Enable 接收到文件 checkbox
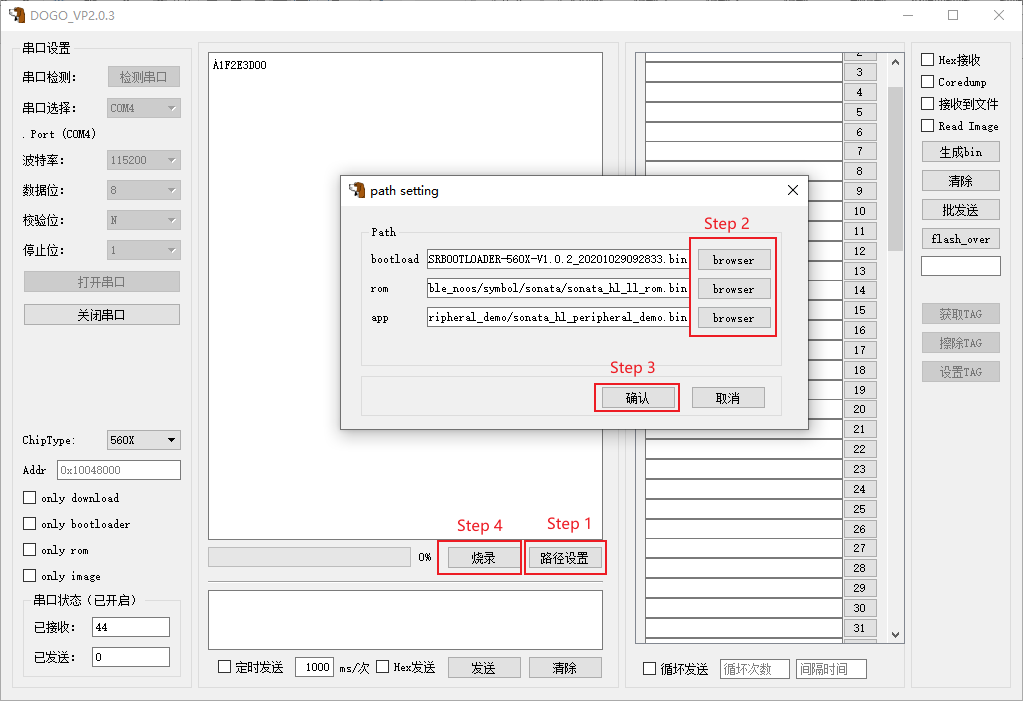1023x701 pixels. [927, 103]
